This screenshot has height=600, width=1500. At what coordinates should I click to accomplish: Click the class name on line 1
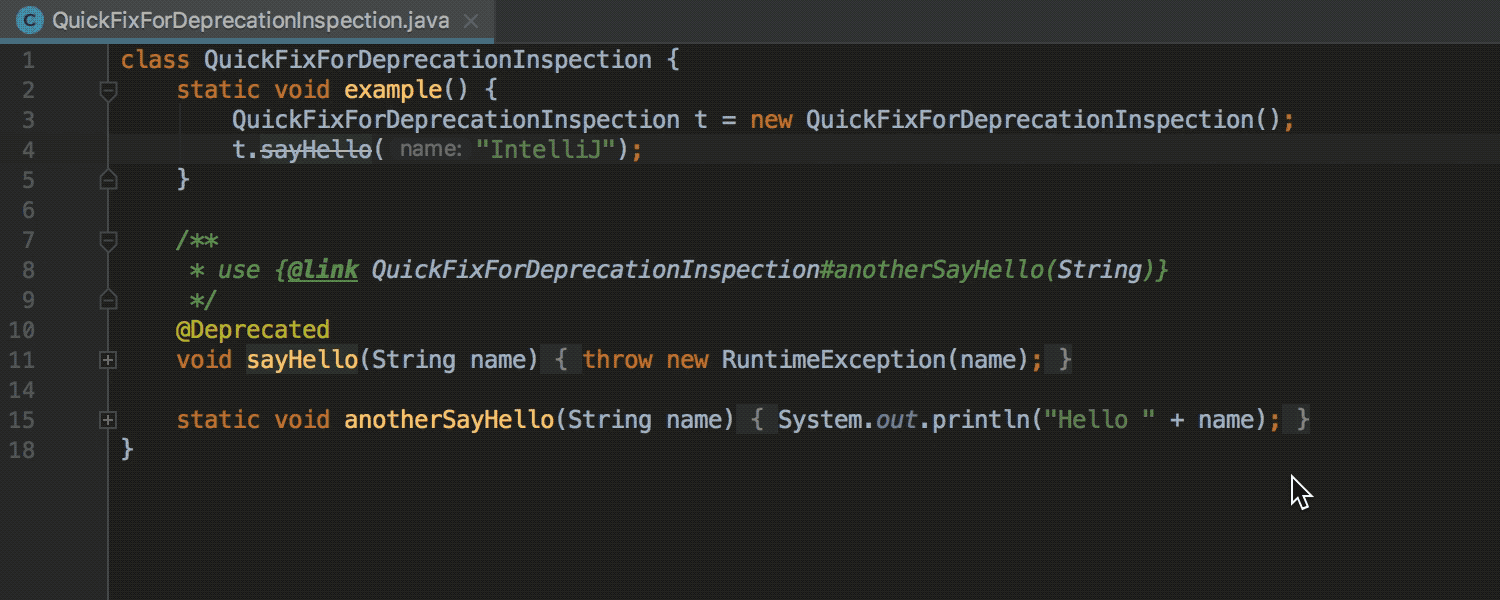pos(428,60)
